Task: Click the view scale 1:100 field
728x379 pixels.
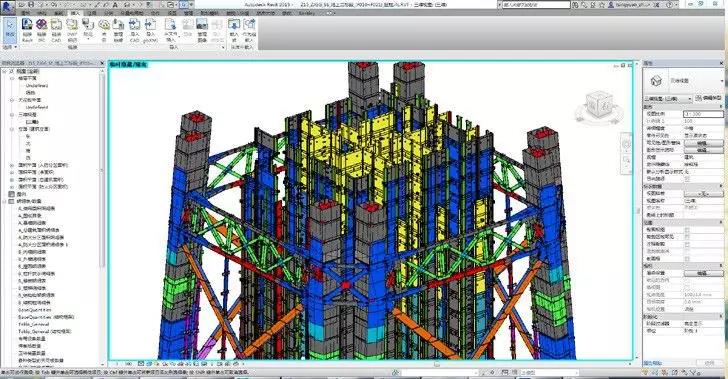Action: (x=703, y=114)
